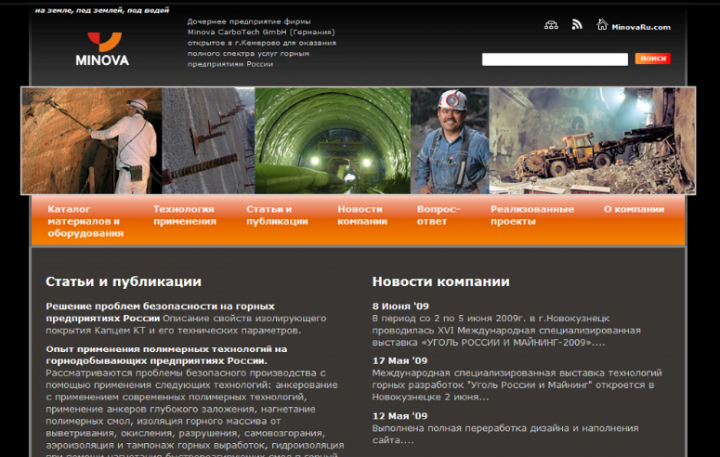
Task: Open article Решение проблем безопасности на горных предприятиях
Action: point(160,312)
